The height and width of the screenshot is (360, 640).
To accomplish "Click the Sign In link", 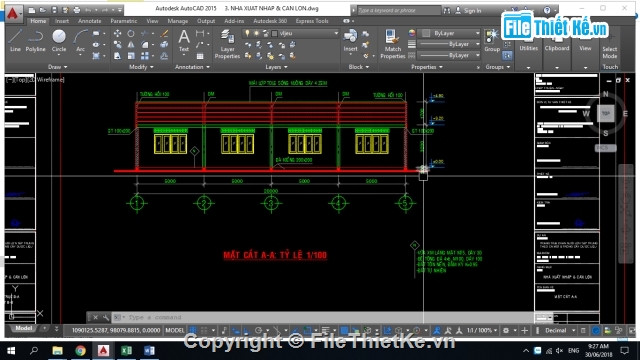I will pos(472,11).
